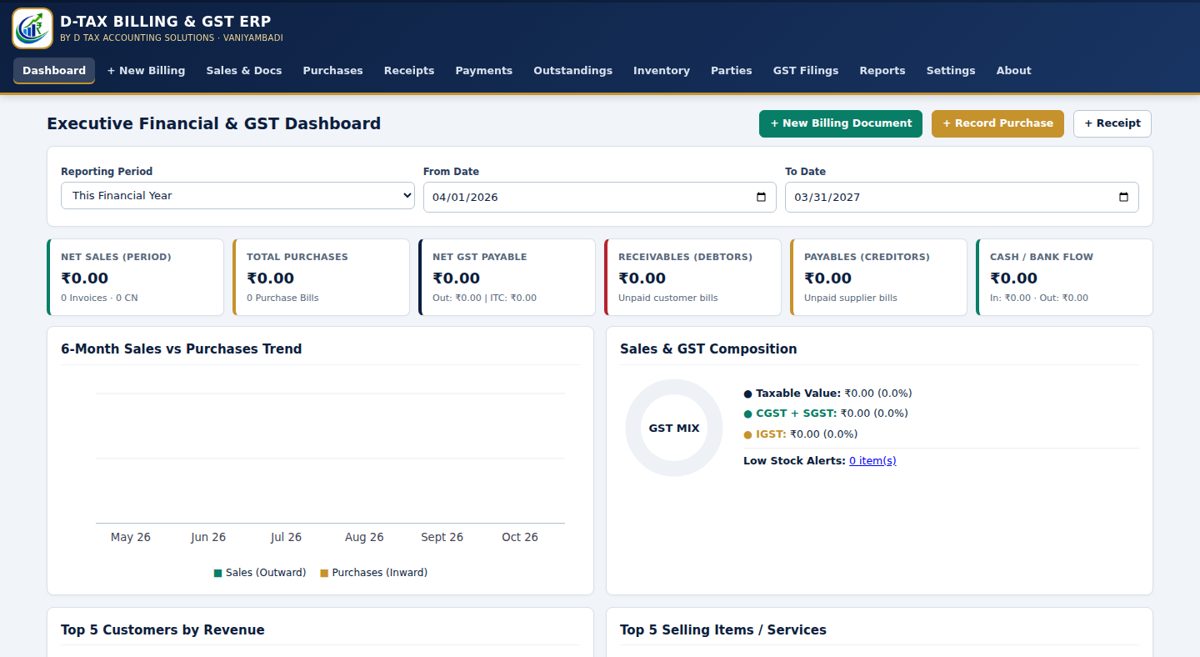Click '0 Purchase Bills' text
The image size is (1200, 657).
tap(283, 298)
